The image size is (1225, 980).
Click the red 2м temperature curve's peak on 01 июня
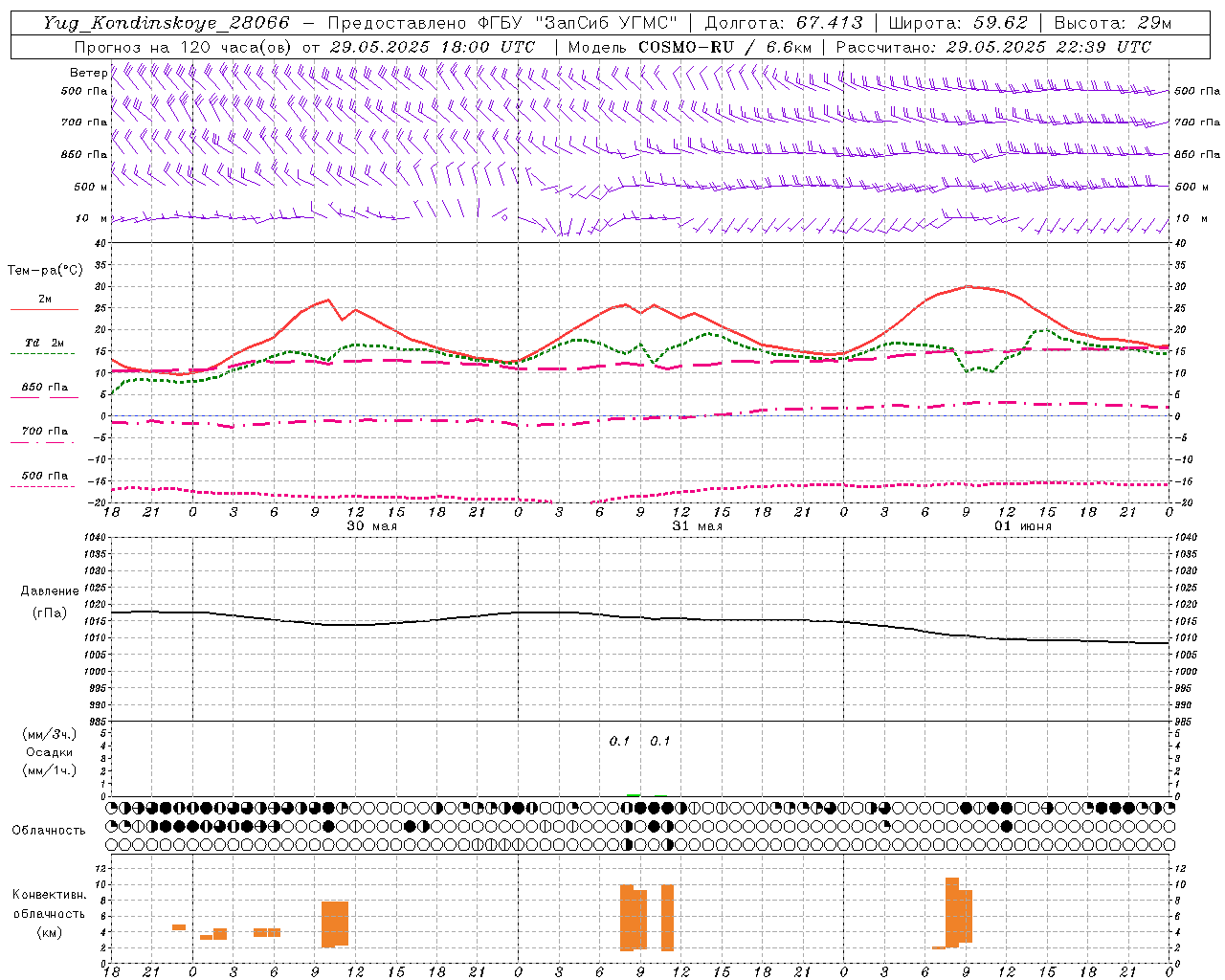pos(967,286)
